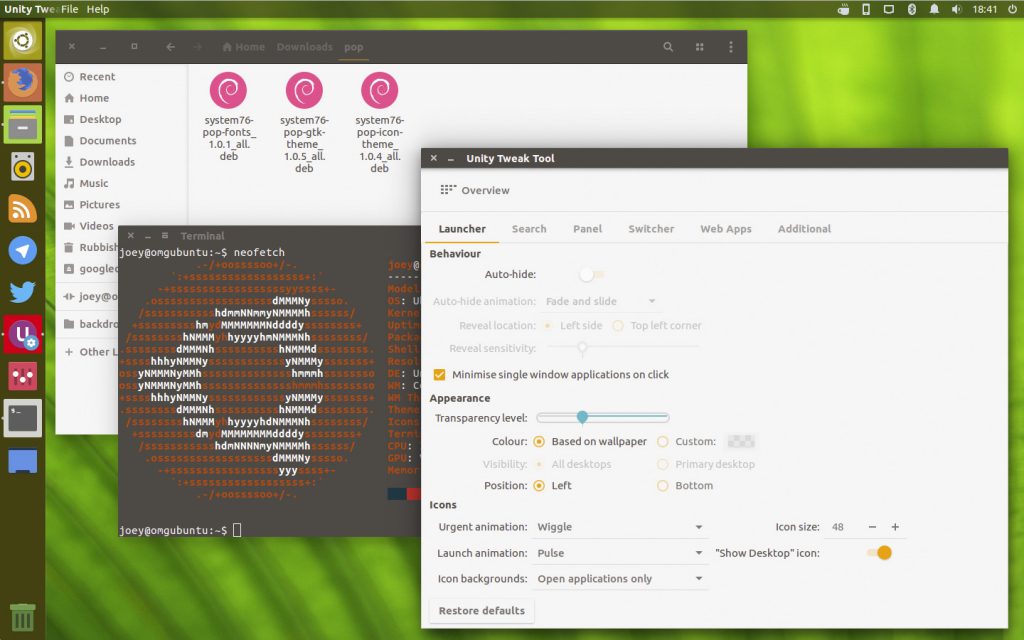Open the Rubbish bin in launcher

[x=23, y=616]
